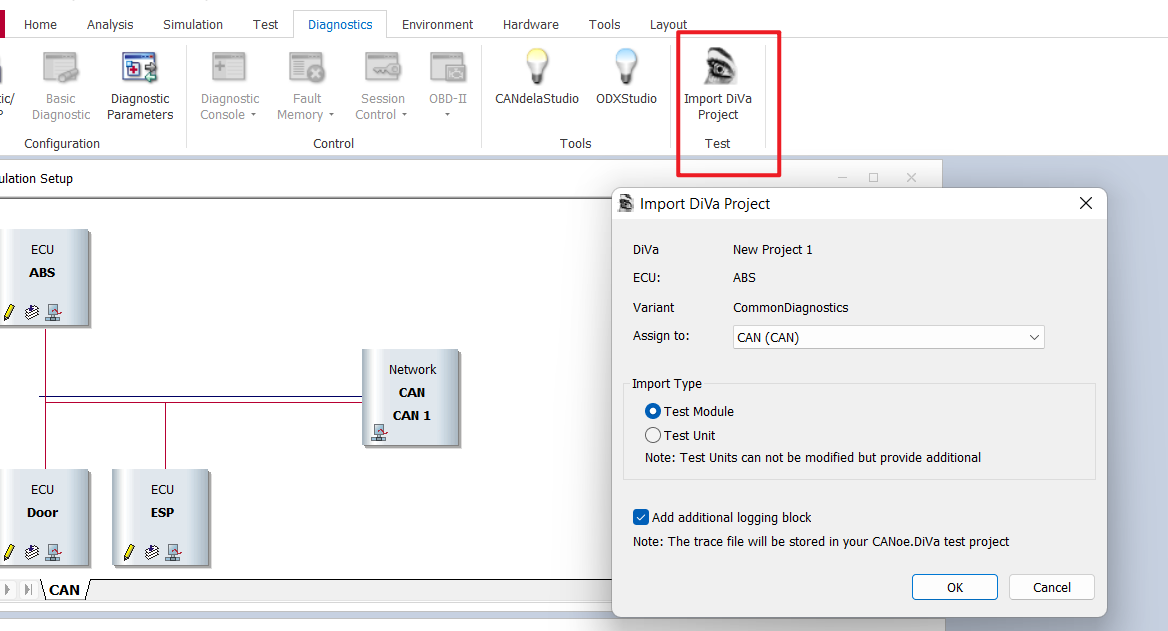Image resolution: width=1168 pixels, height=631 pixels.
Task: Click the tab scroll to last arrow
Action: coord(28,589)
